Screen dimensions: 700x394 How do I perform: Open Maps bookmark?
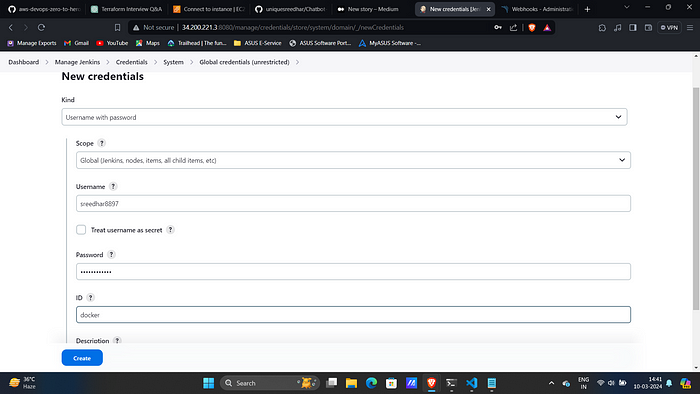pyautogui.click(x=148, y=43)
